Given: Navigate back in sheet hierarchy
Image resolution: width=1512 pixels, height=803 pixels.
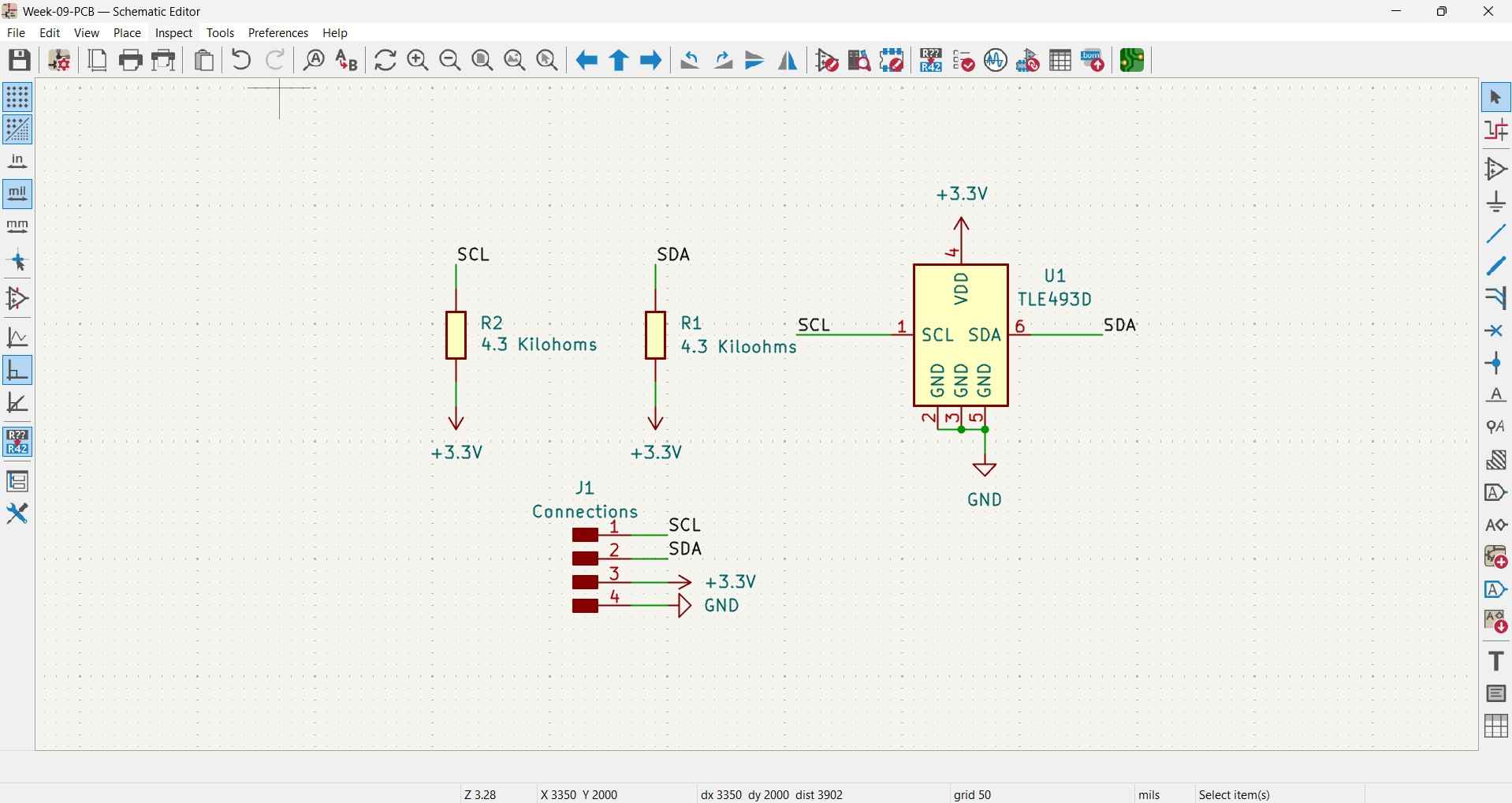Looking at the screenshot, I should pos(587,60).
